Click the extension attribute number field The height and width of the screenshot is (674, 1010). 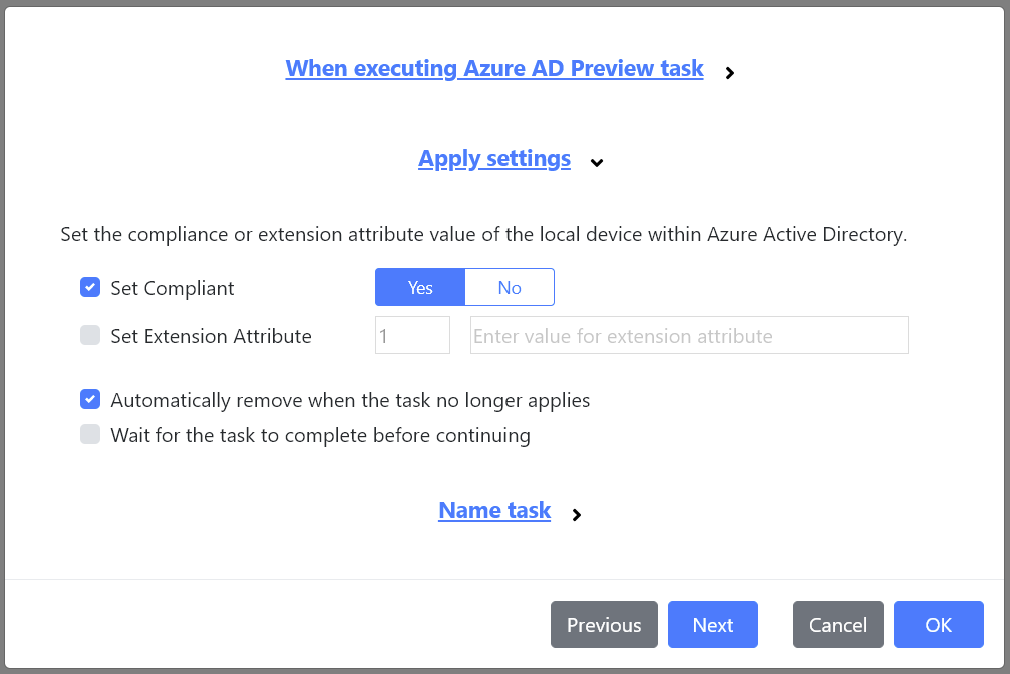click(x=412, y=336)
